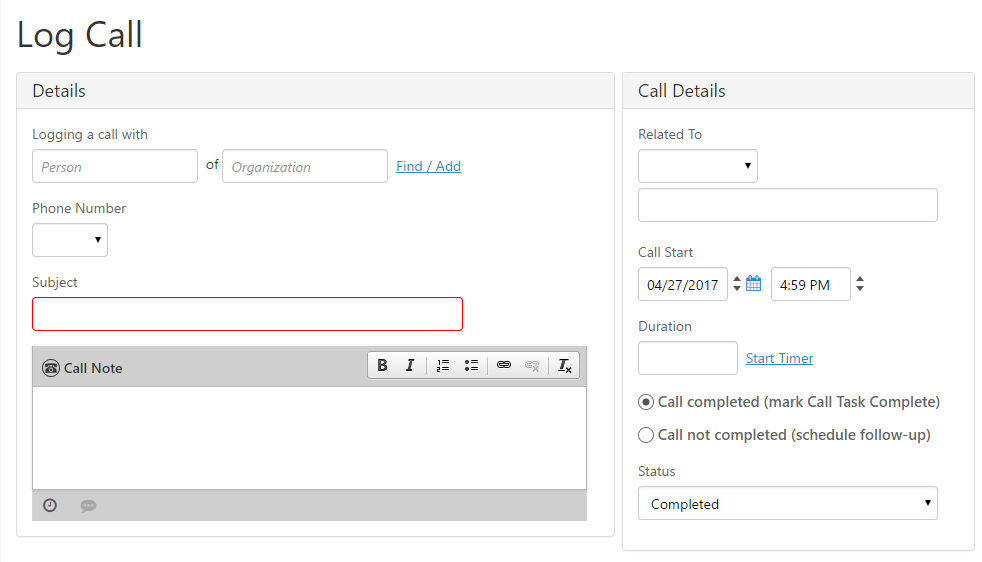Image resolution: width=982 pixels, height=562 pixels.
Task: Open the Related To dropdown
Action: point(698,166)
